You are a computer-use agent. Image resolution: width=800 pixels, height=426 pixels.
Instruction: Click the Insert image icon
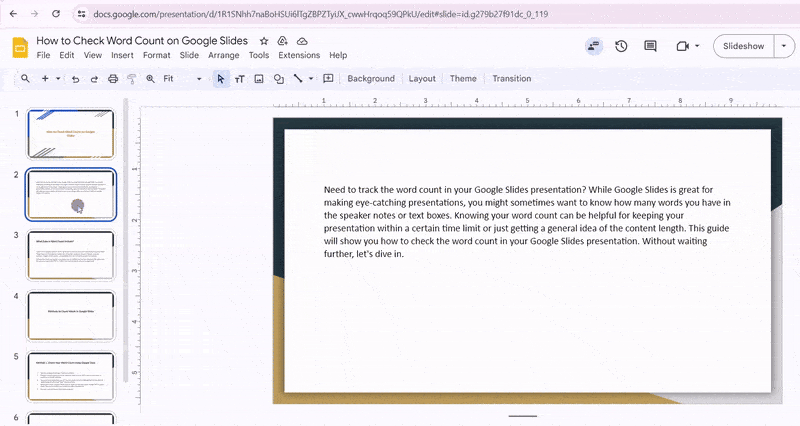coord(259,79)
